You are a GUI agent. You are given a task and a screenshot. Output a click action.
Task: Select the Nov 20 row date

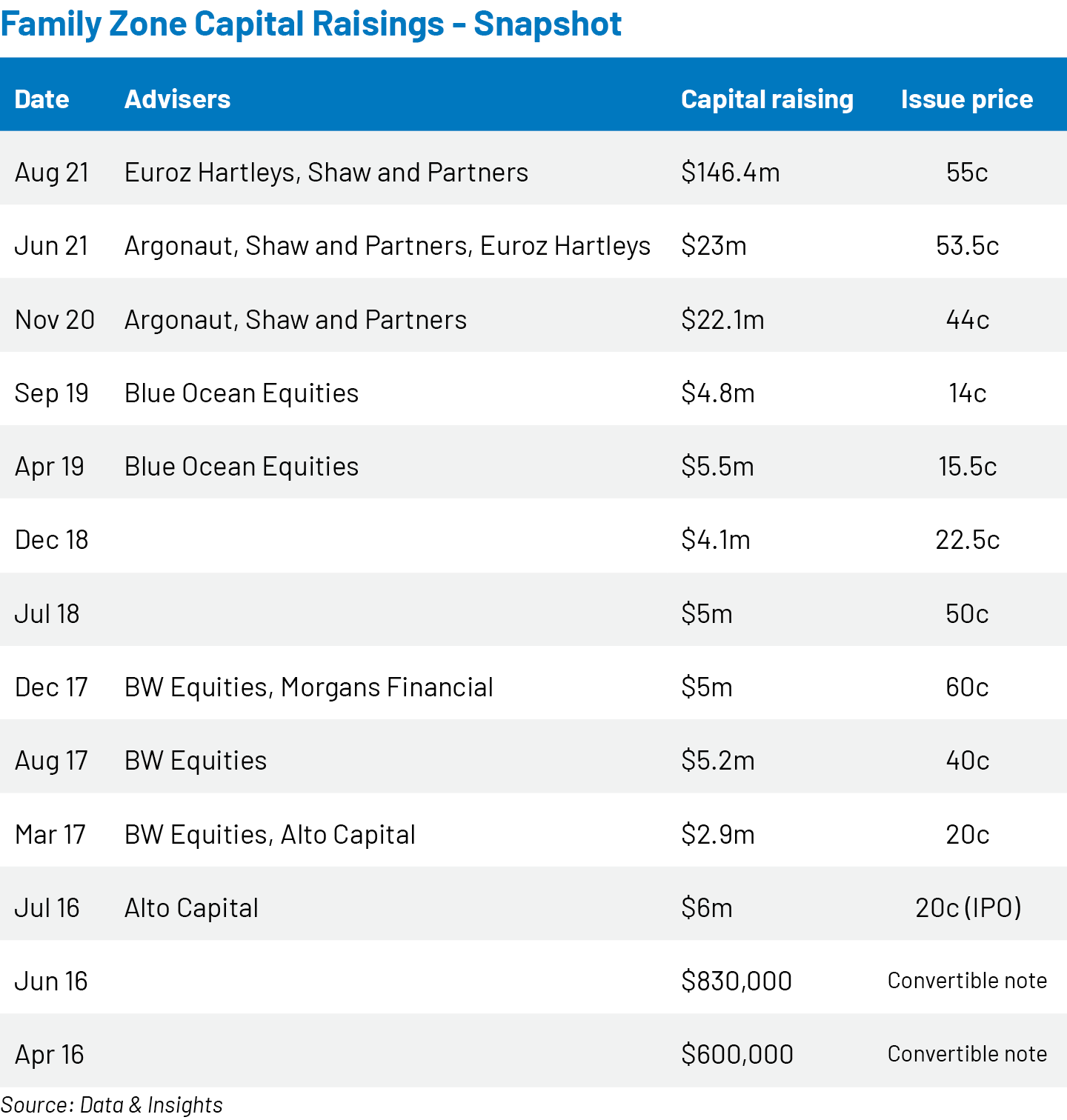[x=55, y=320]
